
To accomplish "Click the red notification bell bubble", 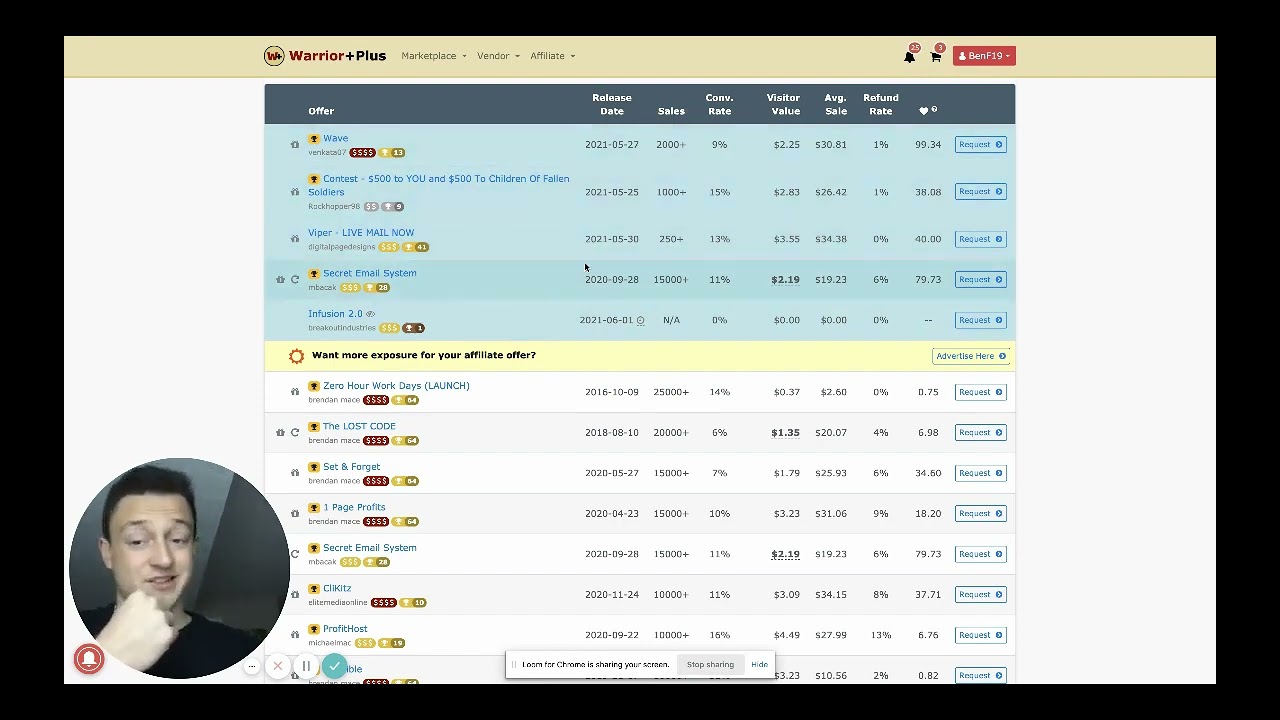I will click(x=89, y=658).
